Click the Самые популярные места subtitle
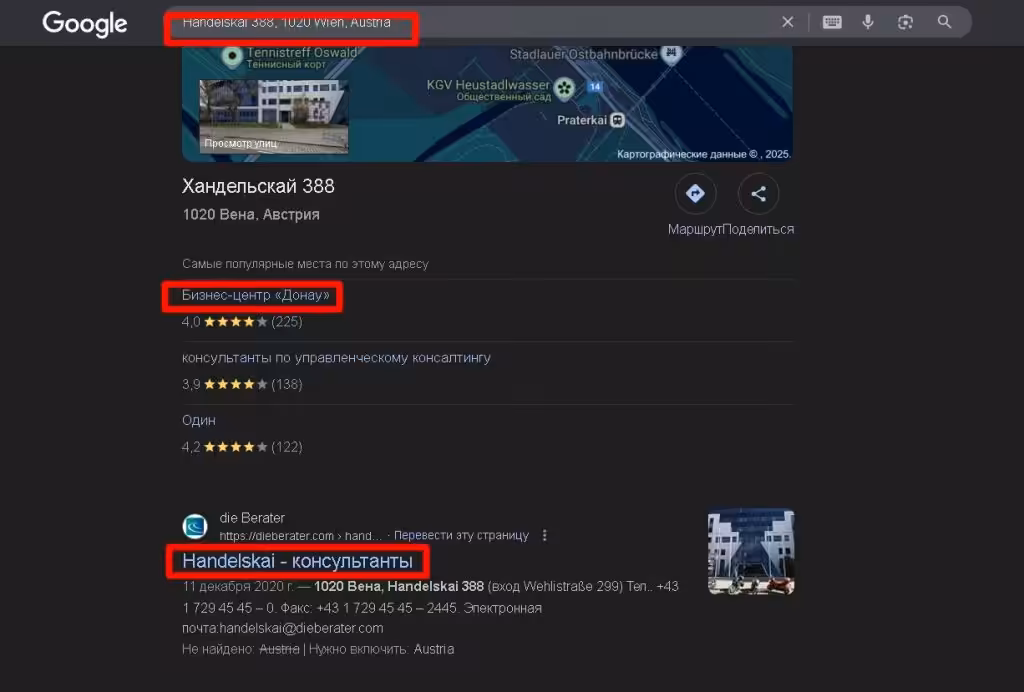This screenshot has width=1024, height=692. point(305,264)
